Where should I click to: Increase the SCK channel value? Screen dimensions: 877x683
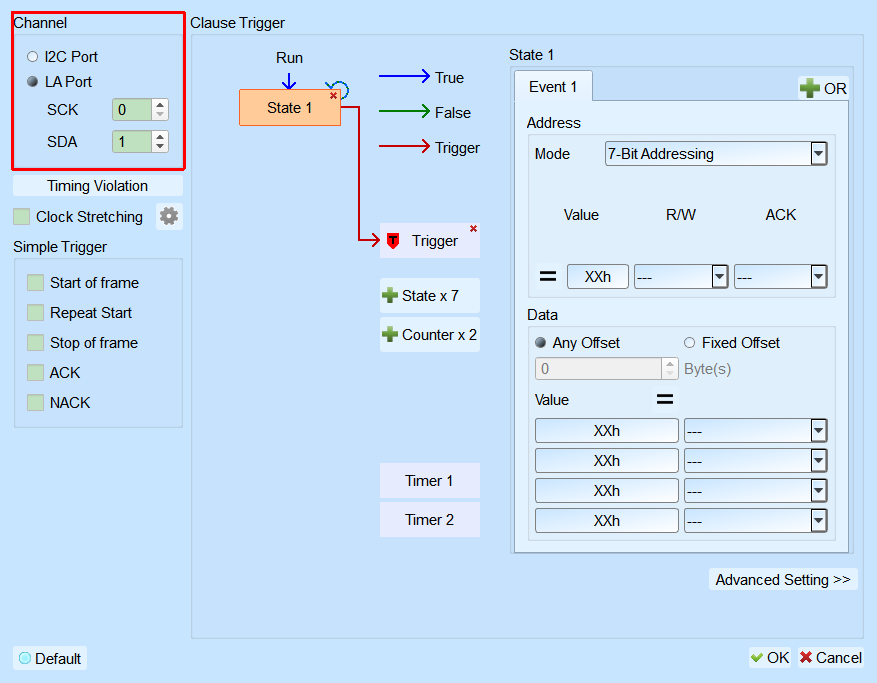click(160, 104)
